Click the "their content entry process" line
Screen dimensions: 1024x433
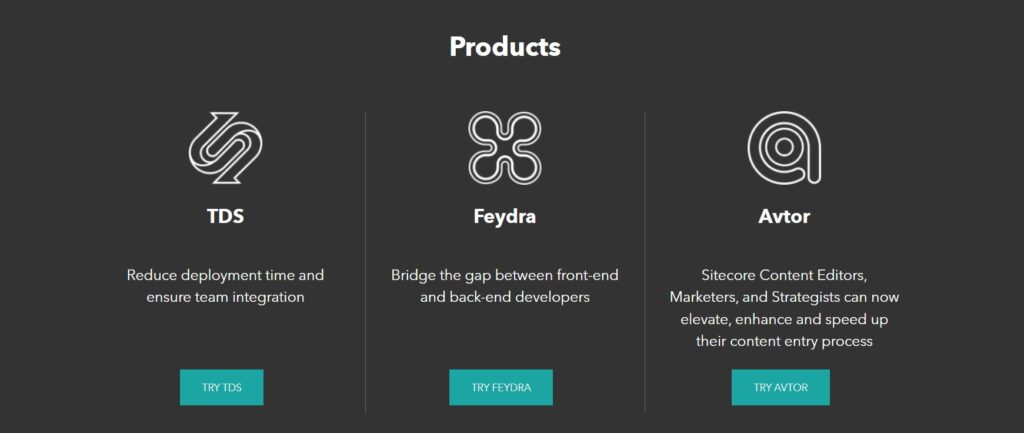tap(784, 342)
